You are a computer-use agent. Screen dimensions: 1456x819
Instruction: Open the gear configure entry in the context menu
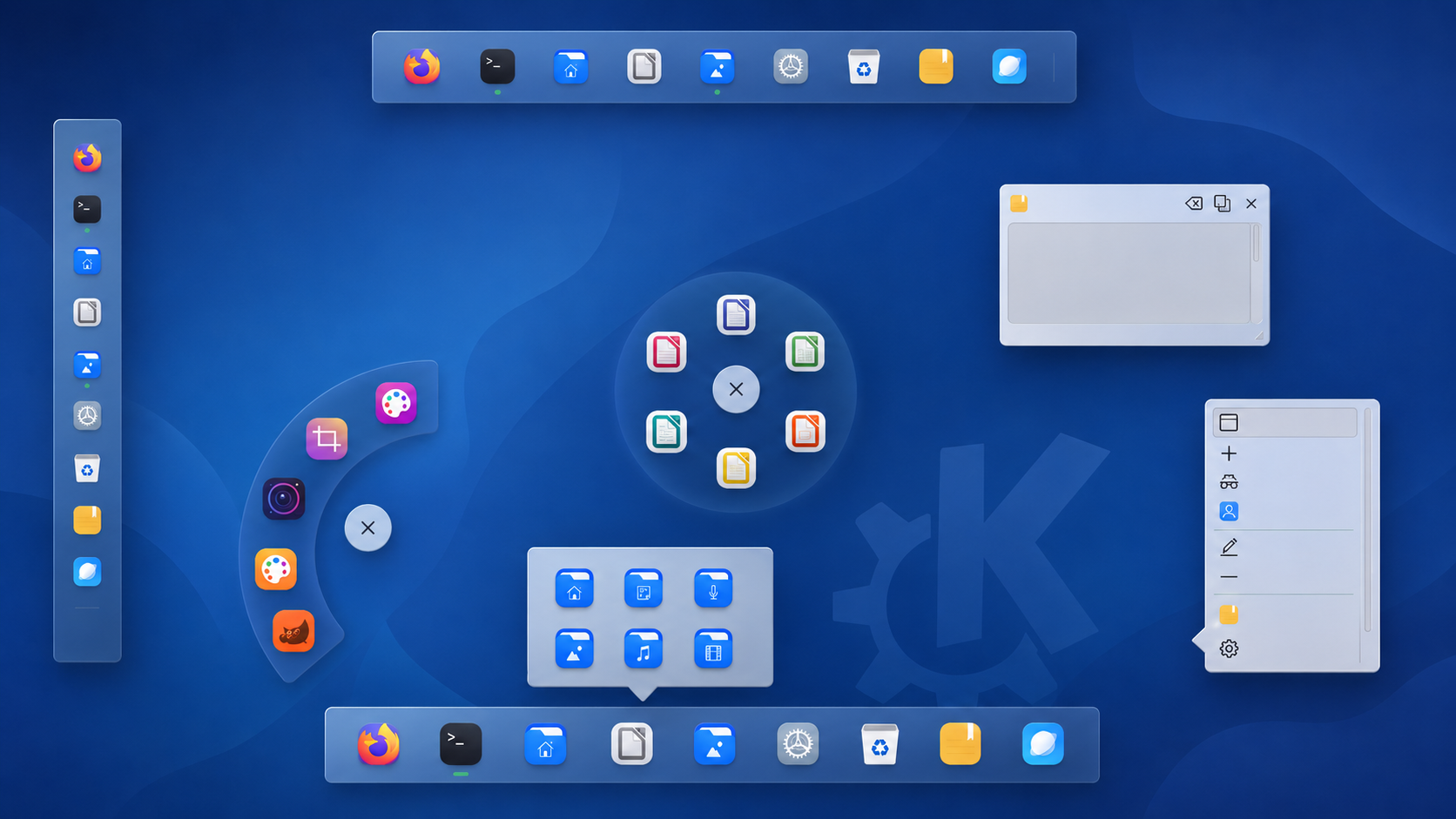pos(1229,648)
